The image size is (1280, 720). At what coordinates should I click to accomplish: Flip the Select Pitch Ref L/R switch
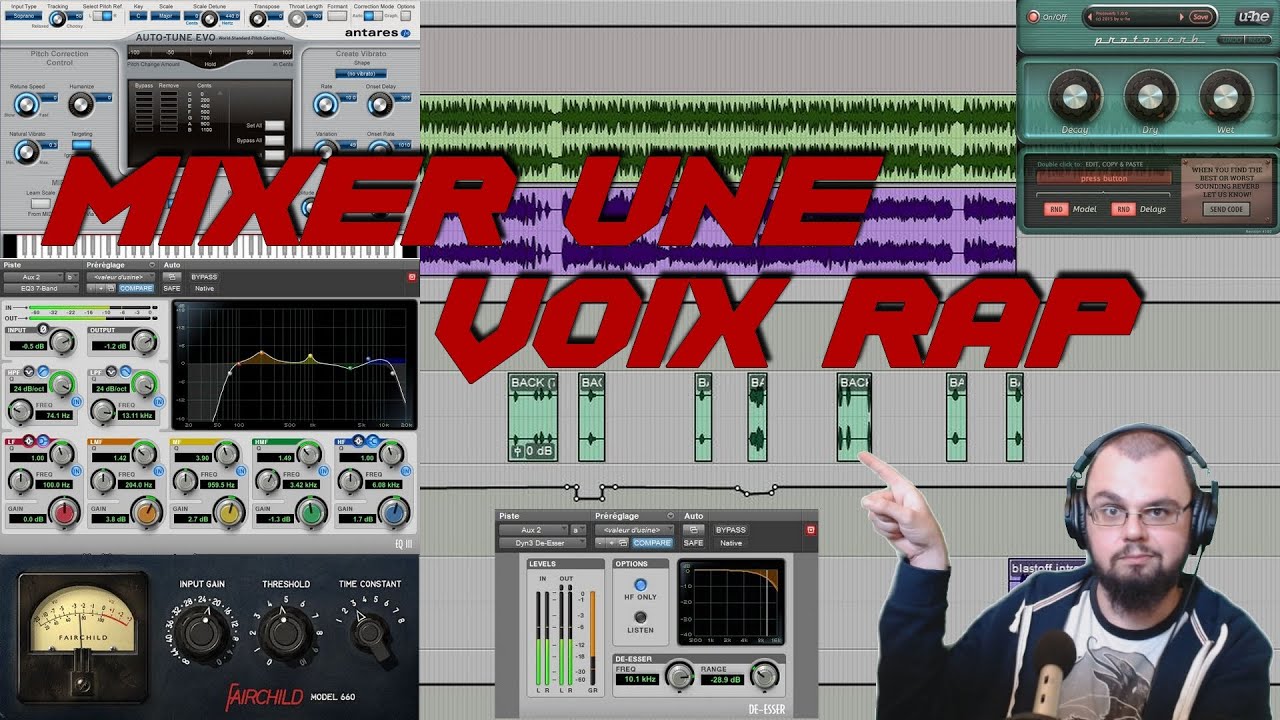(x=103, y=16)
